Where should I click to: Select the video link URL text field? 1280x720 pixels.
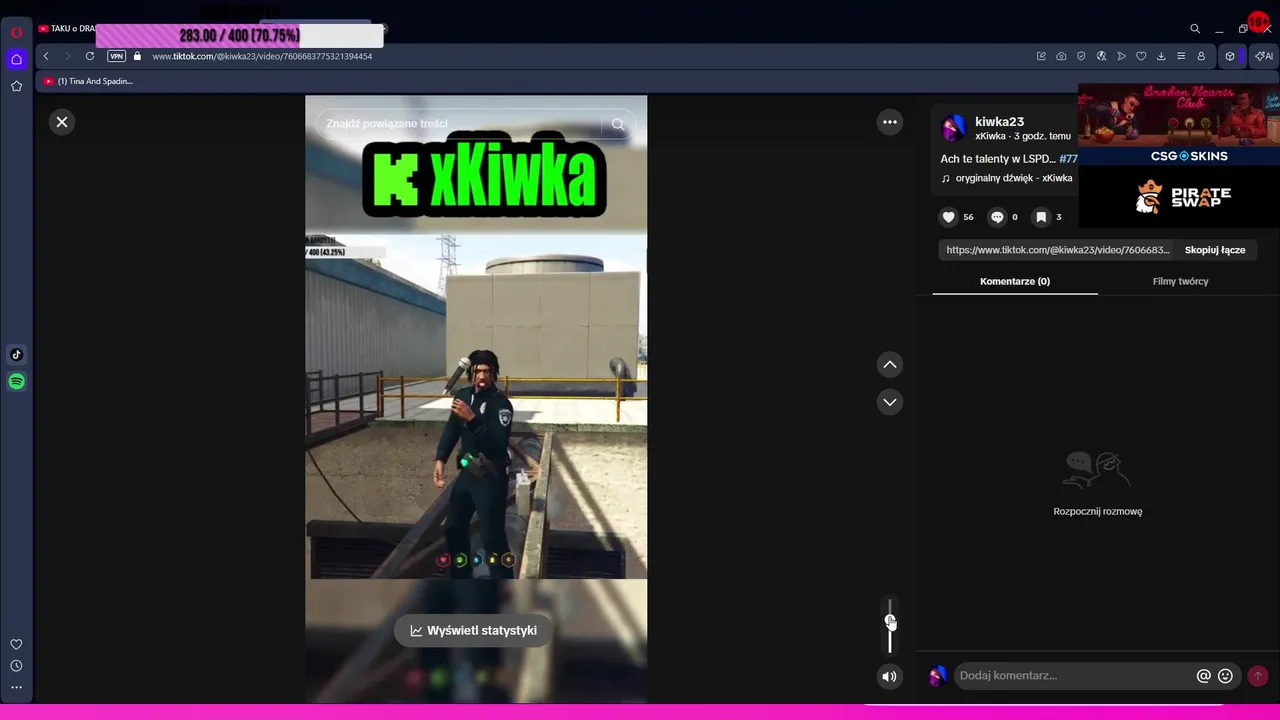tap(1058, 250)
